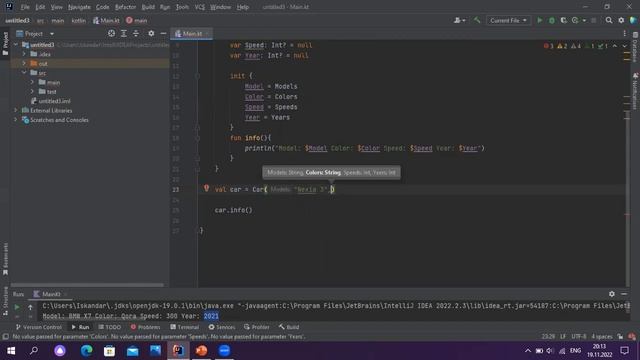Screen dimensions: 640x360
Task: Open the Refactor menu
Action: [125, 7]
